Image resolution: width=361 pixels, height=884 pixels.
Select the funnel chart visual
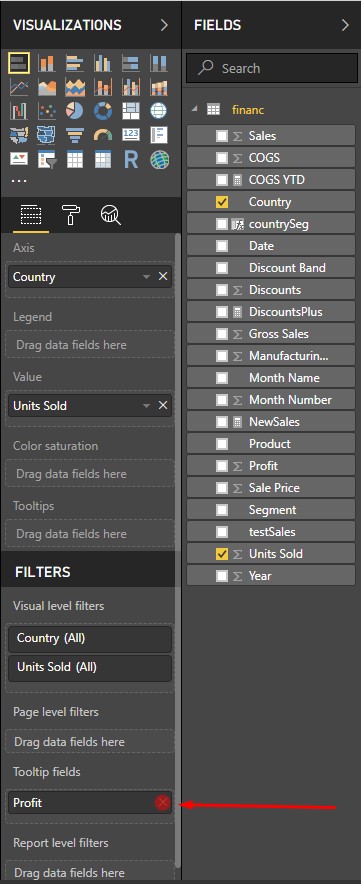(x=74, y=135)
